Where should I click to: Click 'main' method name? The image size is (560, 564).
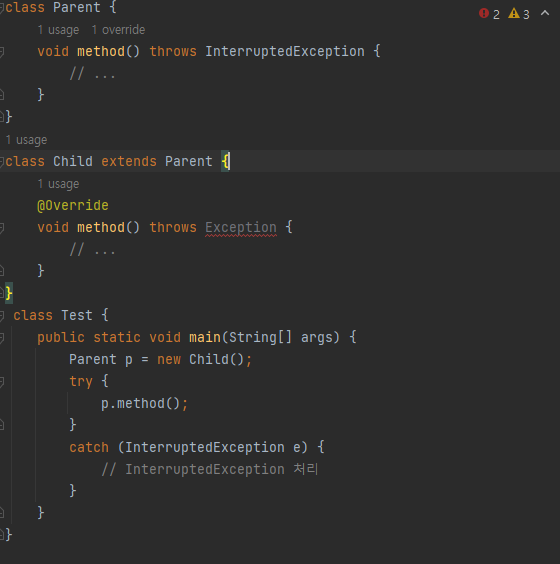[205, 337]
